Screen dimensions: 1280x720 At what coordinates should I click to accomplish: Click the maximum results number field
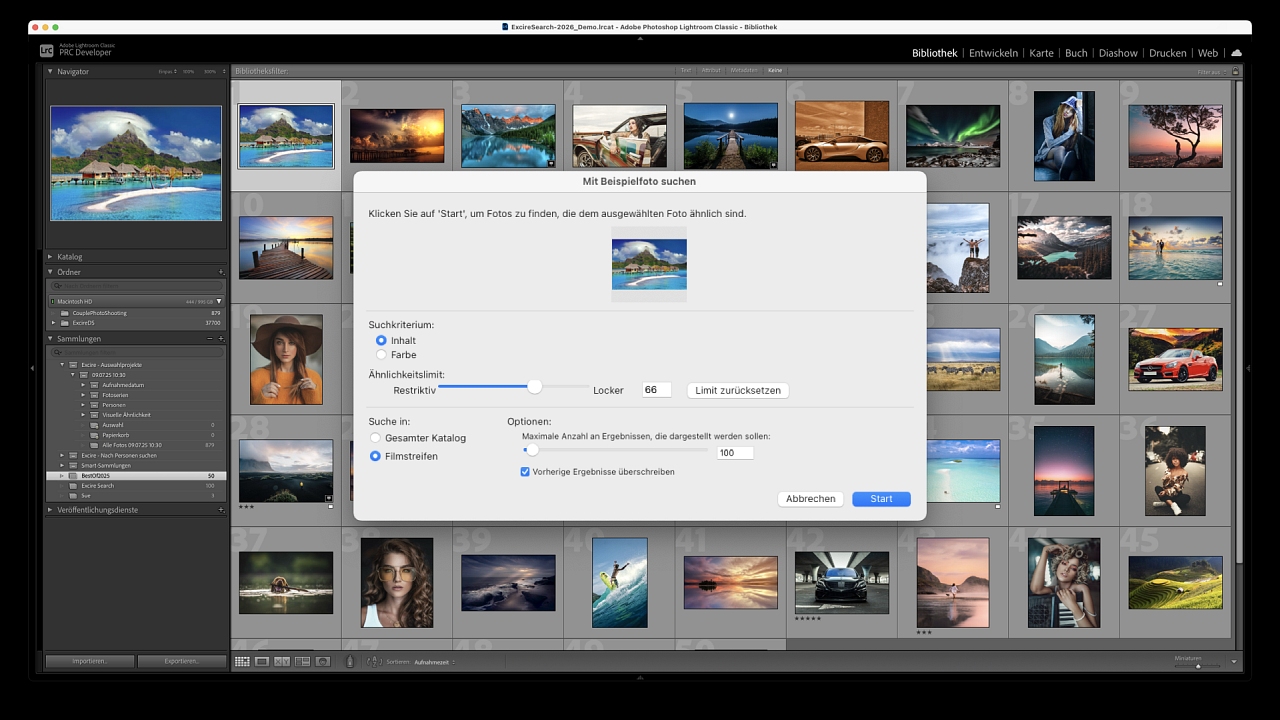click(735, 453)
